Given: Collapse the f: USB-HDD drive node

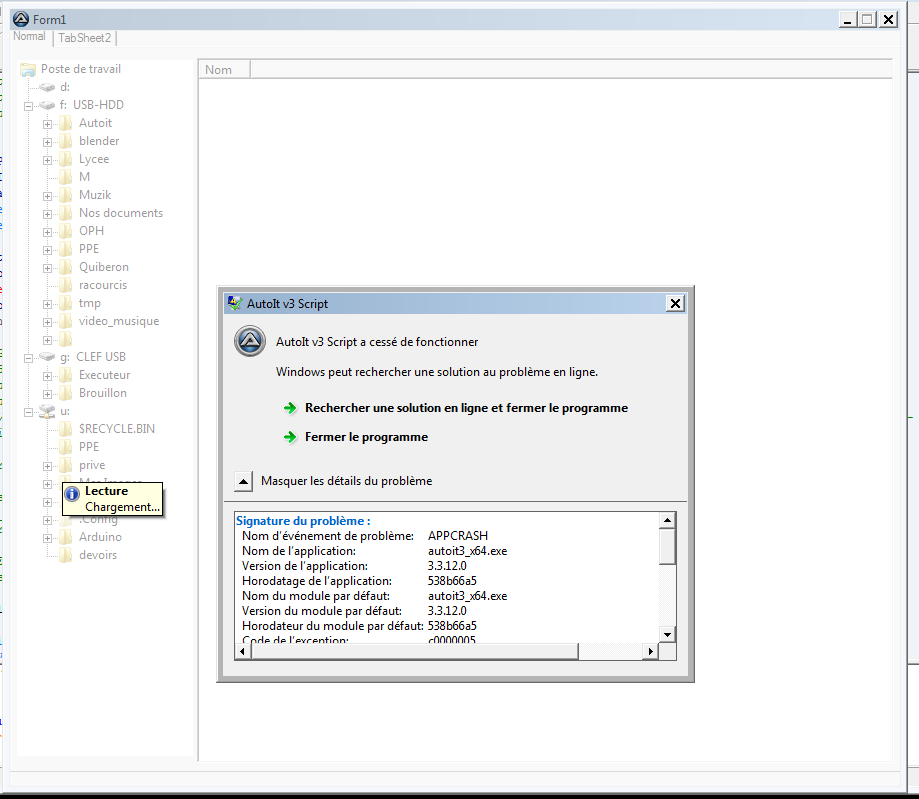Looking at the screenshot, I should pos(29,105).
